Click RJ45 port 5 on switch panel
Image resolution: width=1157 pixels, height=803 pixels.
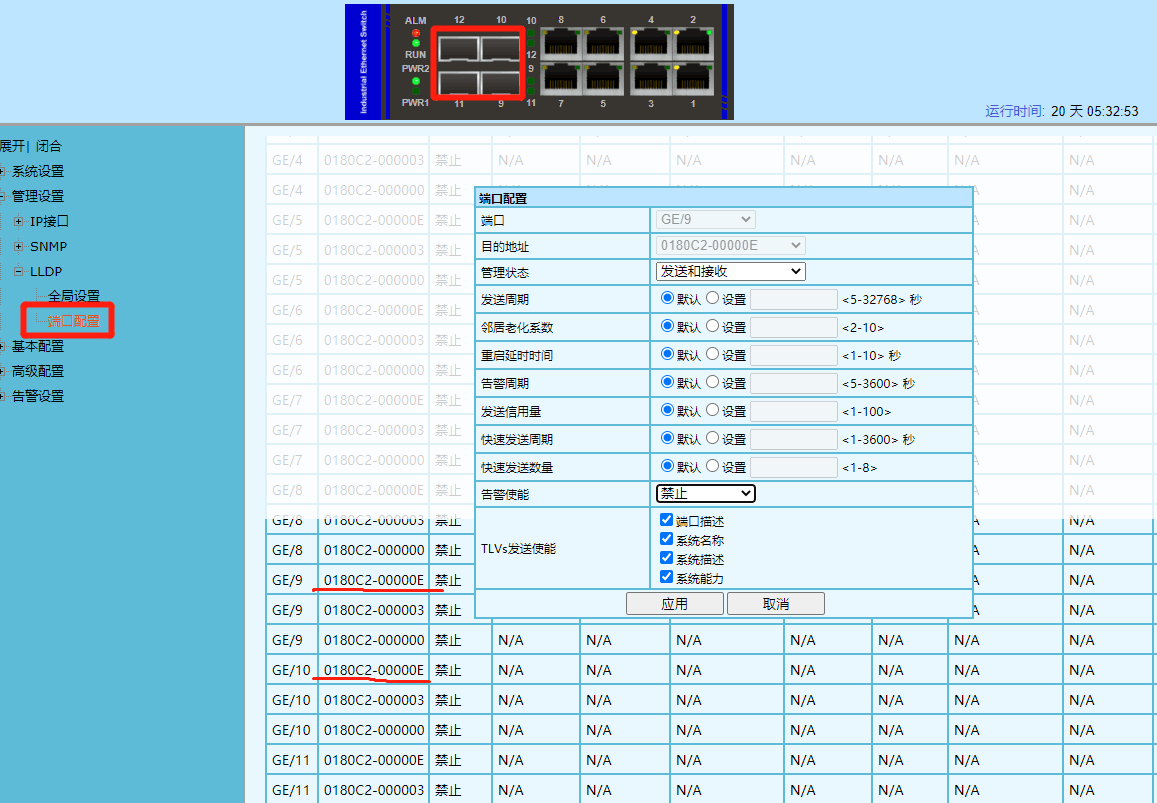point(603,78)
